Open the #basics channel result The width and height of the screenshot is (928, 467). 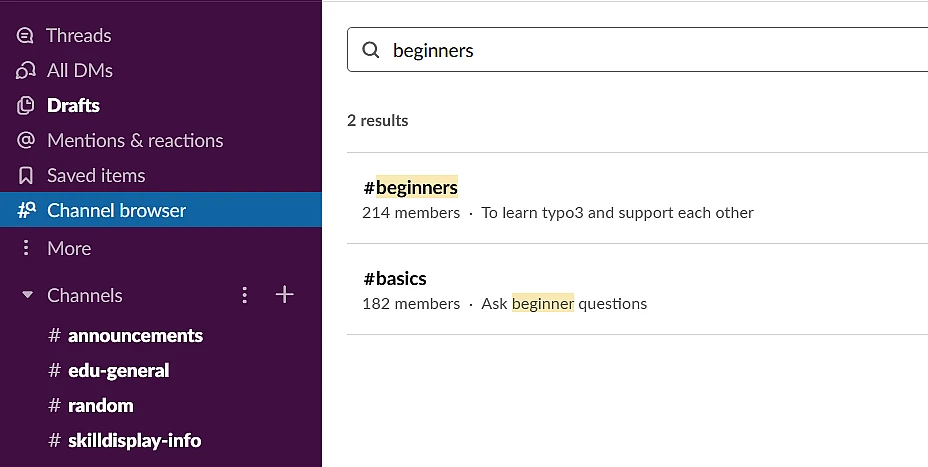395,278
